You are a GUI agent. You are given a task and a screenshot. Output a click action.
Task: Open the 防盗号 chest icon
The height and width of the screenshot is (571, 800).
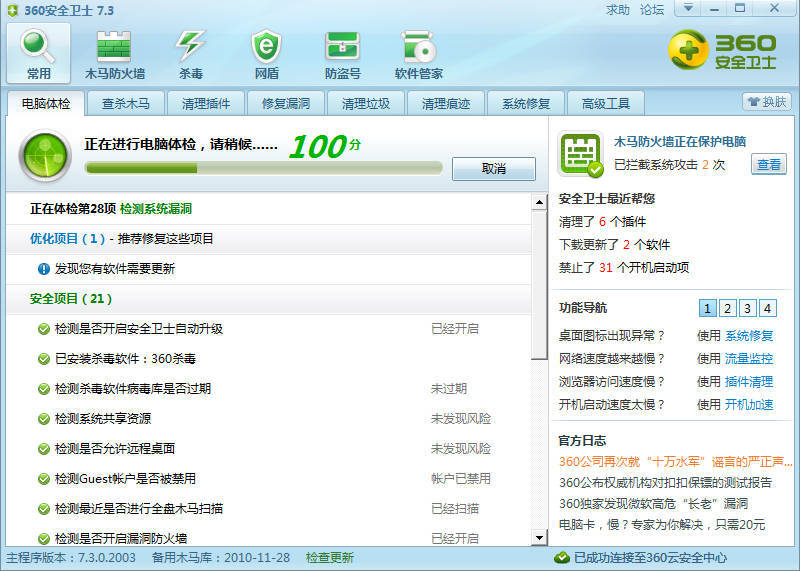click(342, 53)
